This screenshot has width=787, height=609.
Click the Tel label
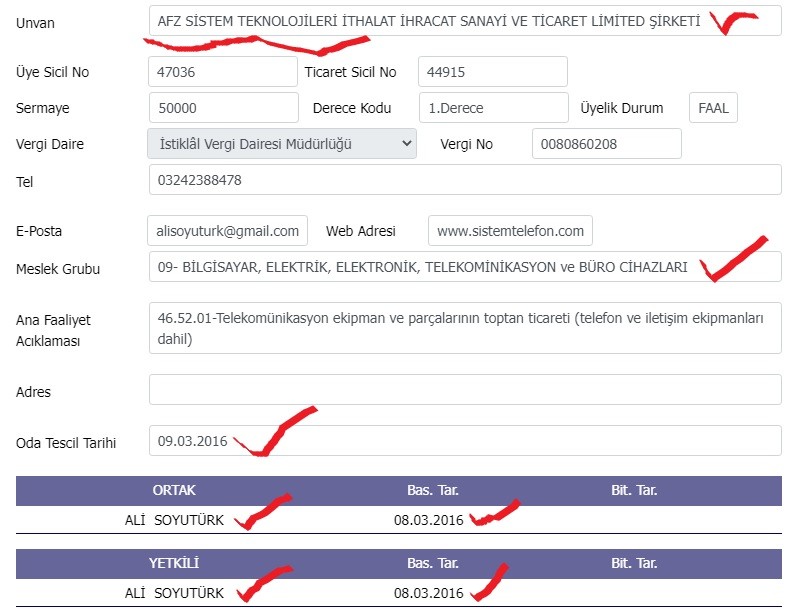tap(24, 182)
